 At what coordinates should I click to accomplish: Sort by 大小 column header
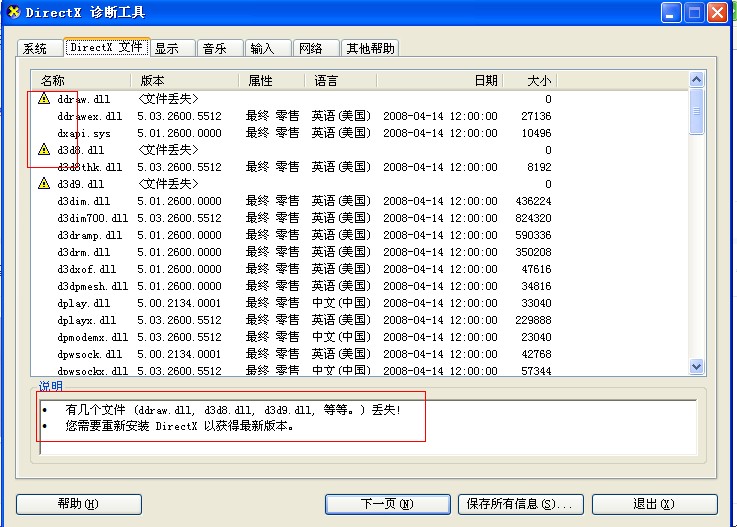click(x=530, y=80)
